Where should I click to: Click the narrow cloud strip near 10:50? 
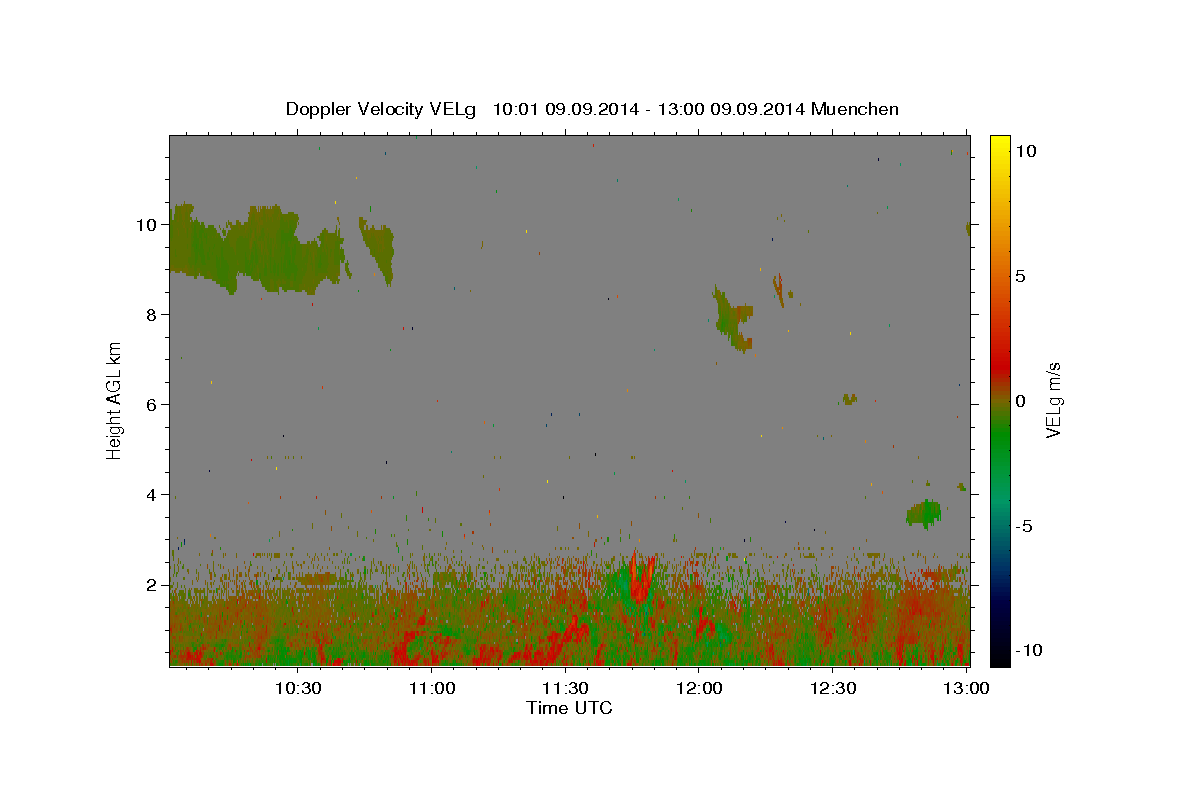378,250
